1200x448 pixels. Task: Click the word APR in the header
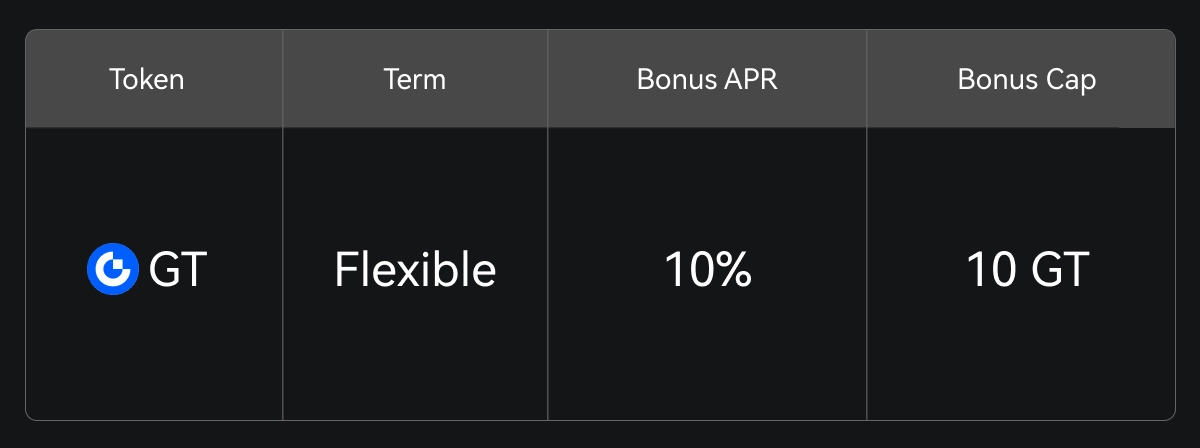(x=752, y=80)
